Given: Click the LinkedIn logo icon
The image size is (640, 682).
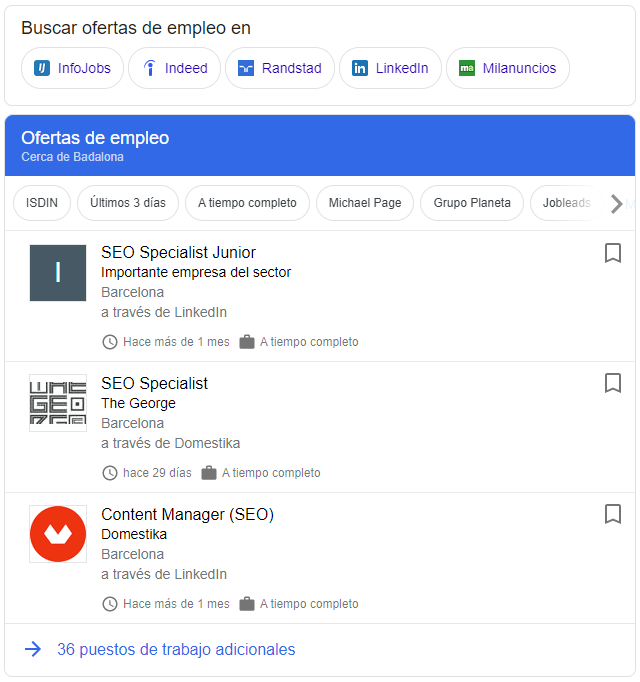Looking at the screenshot, I should [360, 68].
